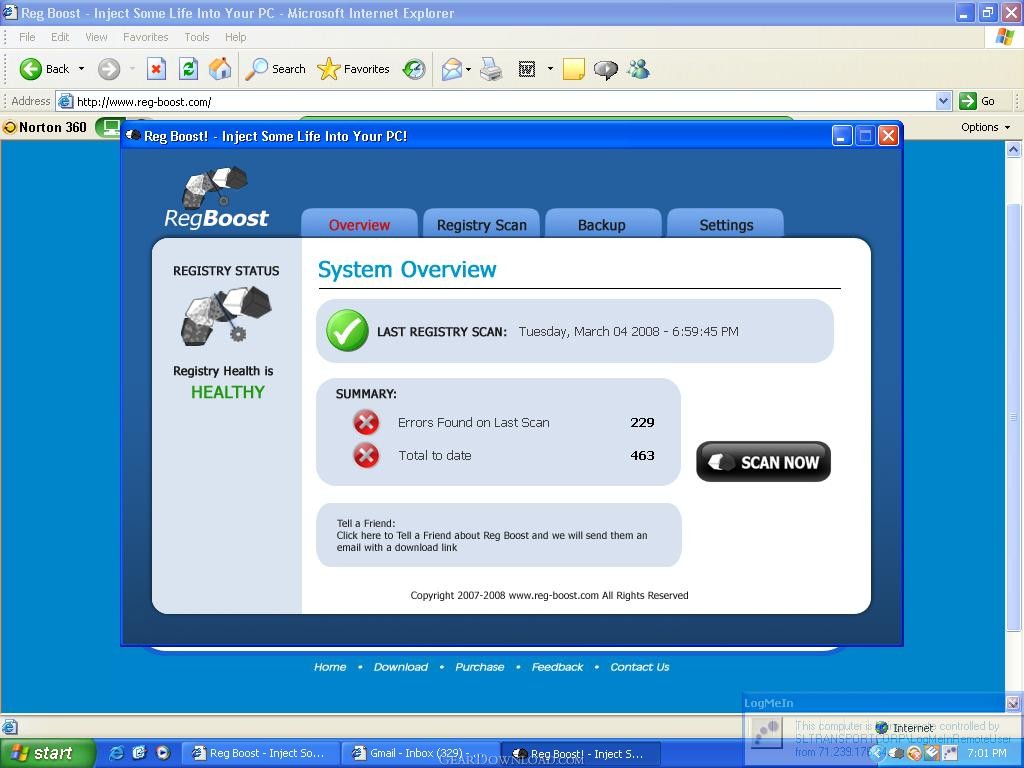Click the red X beside Total to date

point(366,455)
